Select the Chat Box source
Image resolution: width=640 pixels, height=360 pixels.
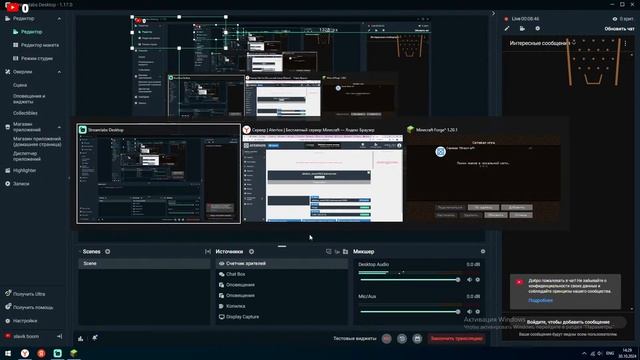(282, 274)
